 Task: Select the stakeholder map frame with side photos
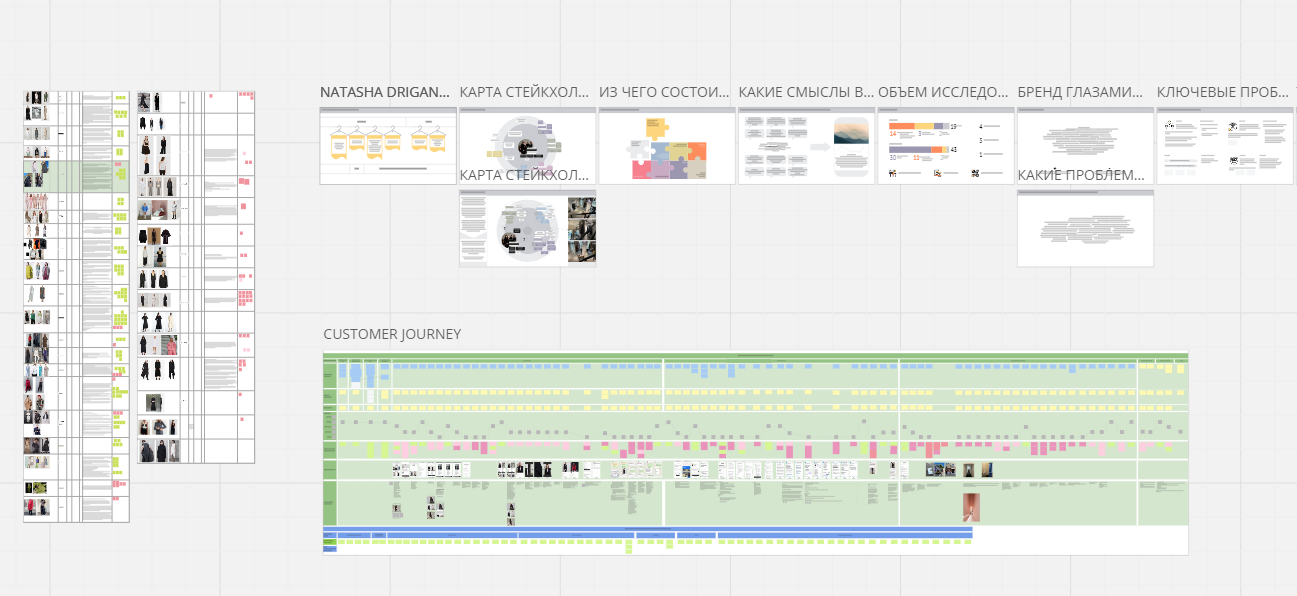tap(528, 229)
